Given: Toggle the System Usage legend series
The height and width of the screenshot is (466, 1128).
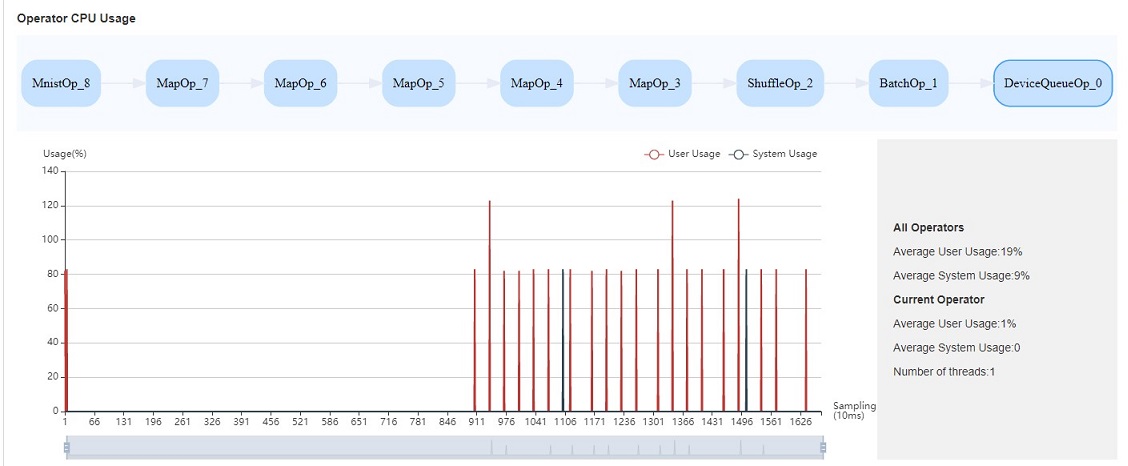Looking at the screenshot, I should tap(774, 154).
